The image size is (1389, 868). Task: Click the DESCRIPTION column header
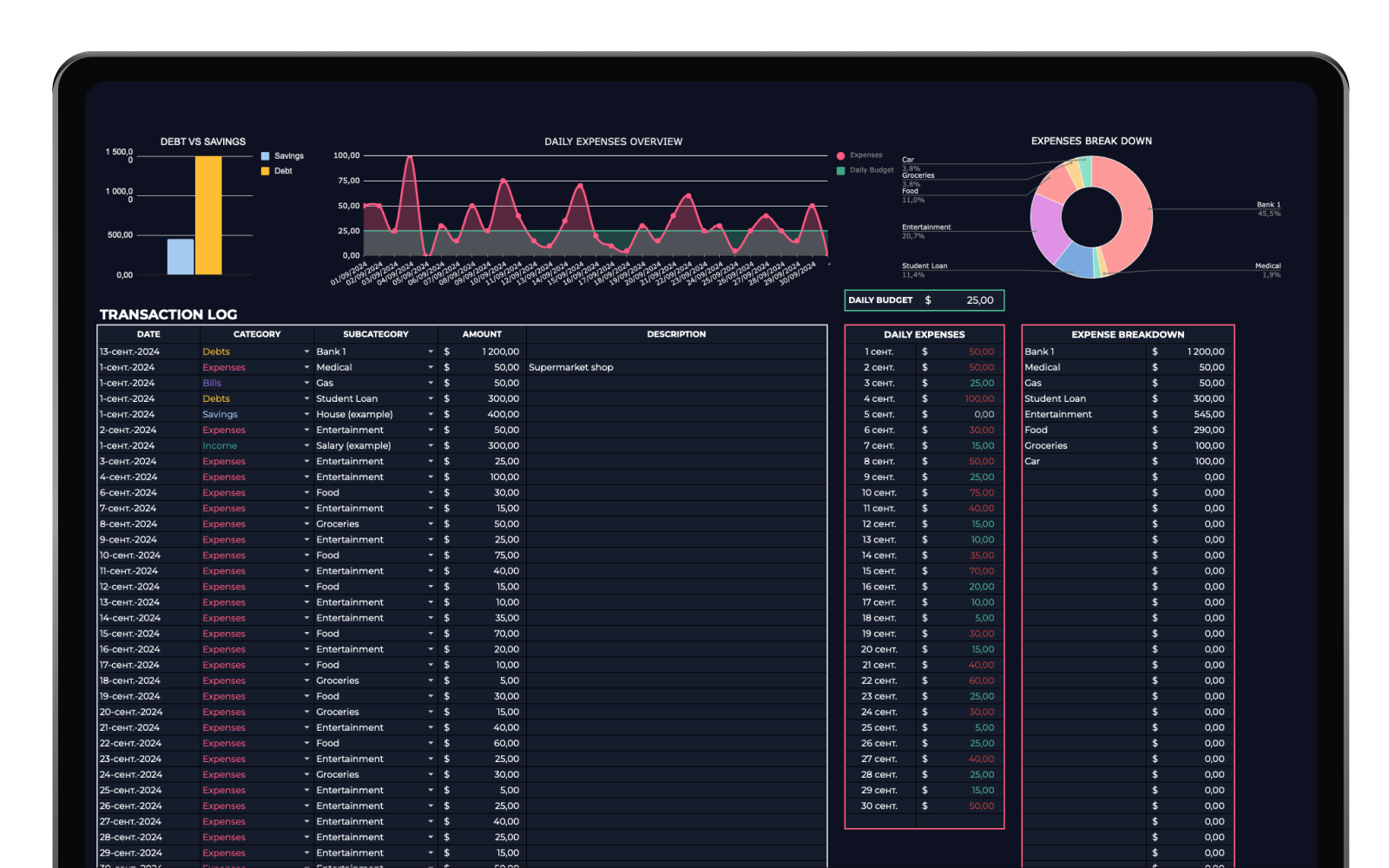point(676,334)
